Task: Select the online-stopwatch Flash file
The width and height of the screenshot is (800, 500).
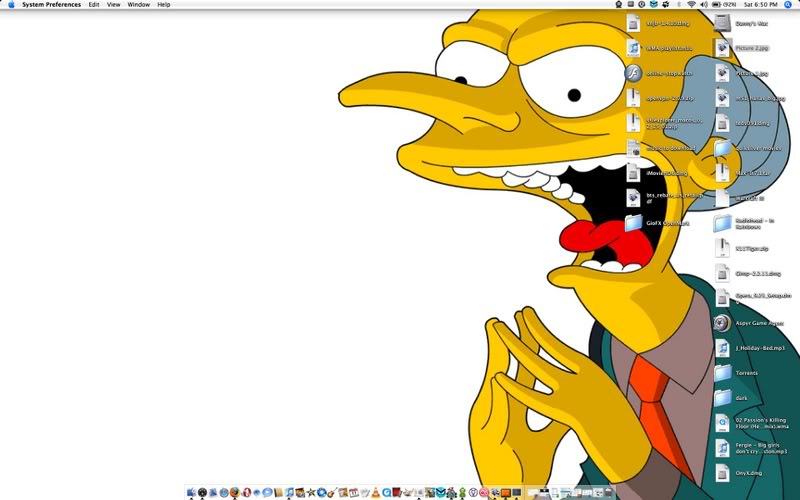Action: (x=633, y=73)
